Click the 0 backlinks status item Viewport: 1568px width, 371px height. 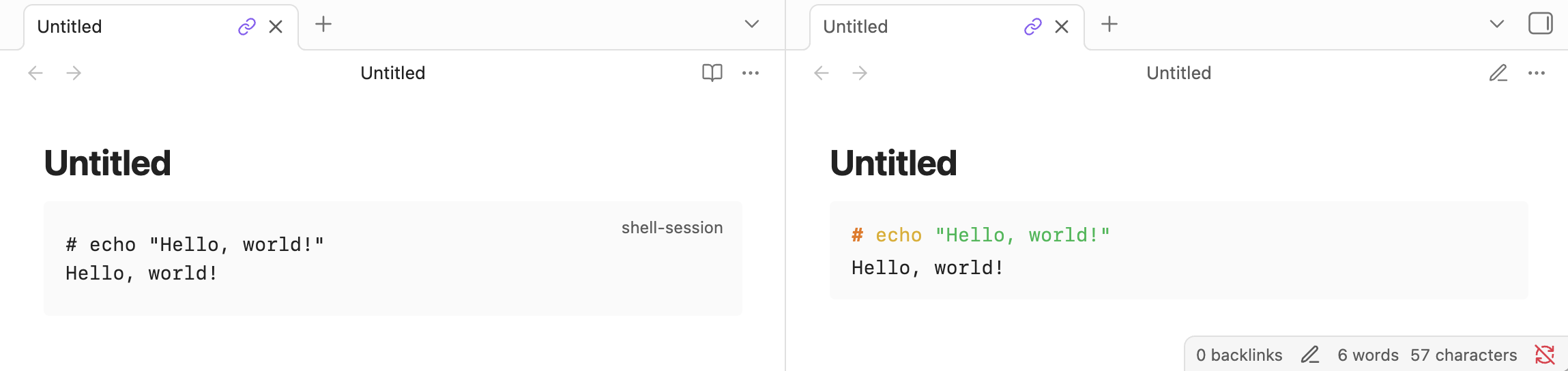(1239, 355)
